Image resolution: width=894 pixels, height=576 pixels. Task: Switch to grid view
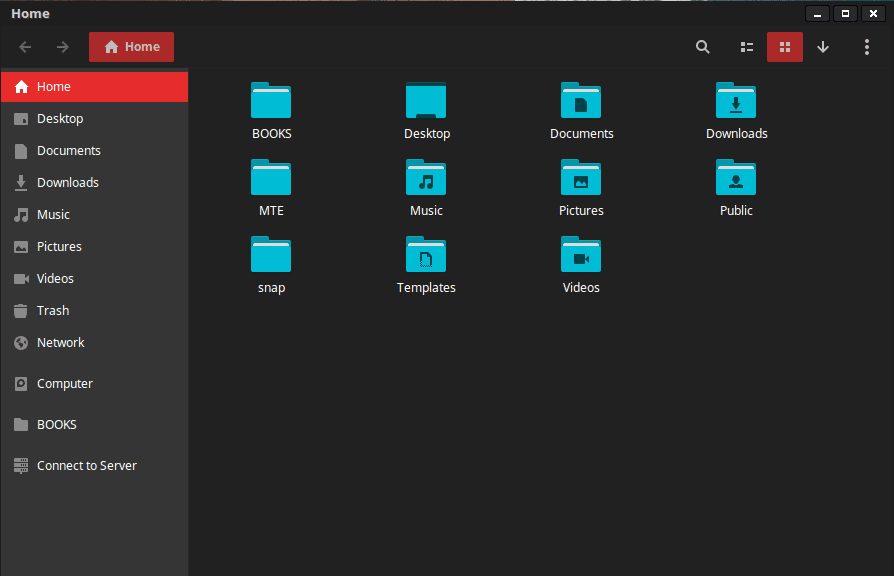click(784, 46)
